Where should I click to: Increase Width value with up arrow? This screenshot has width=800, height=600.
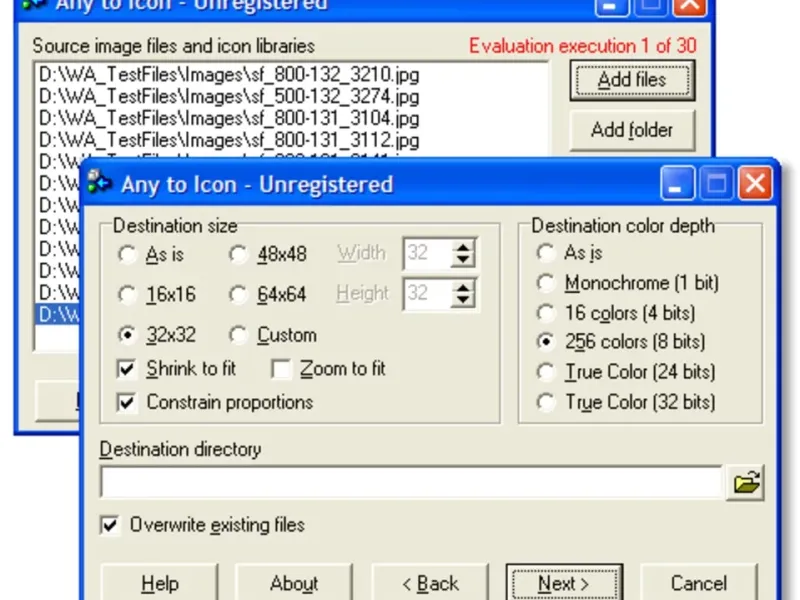click(x=463, y=247)
